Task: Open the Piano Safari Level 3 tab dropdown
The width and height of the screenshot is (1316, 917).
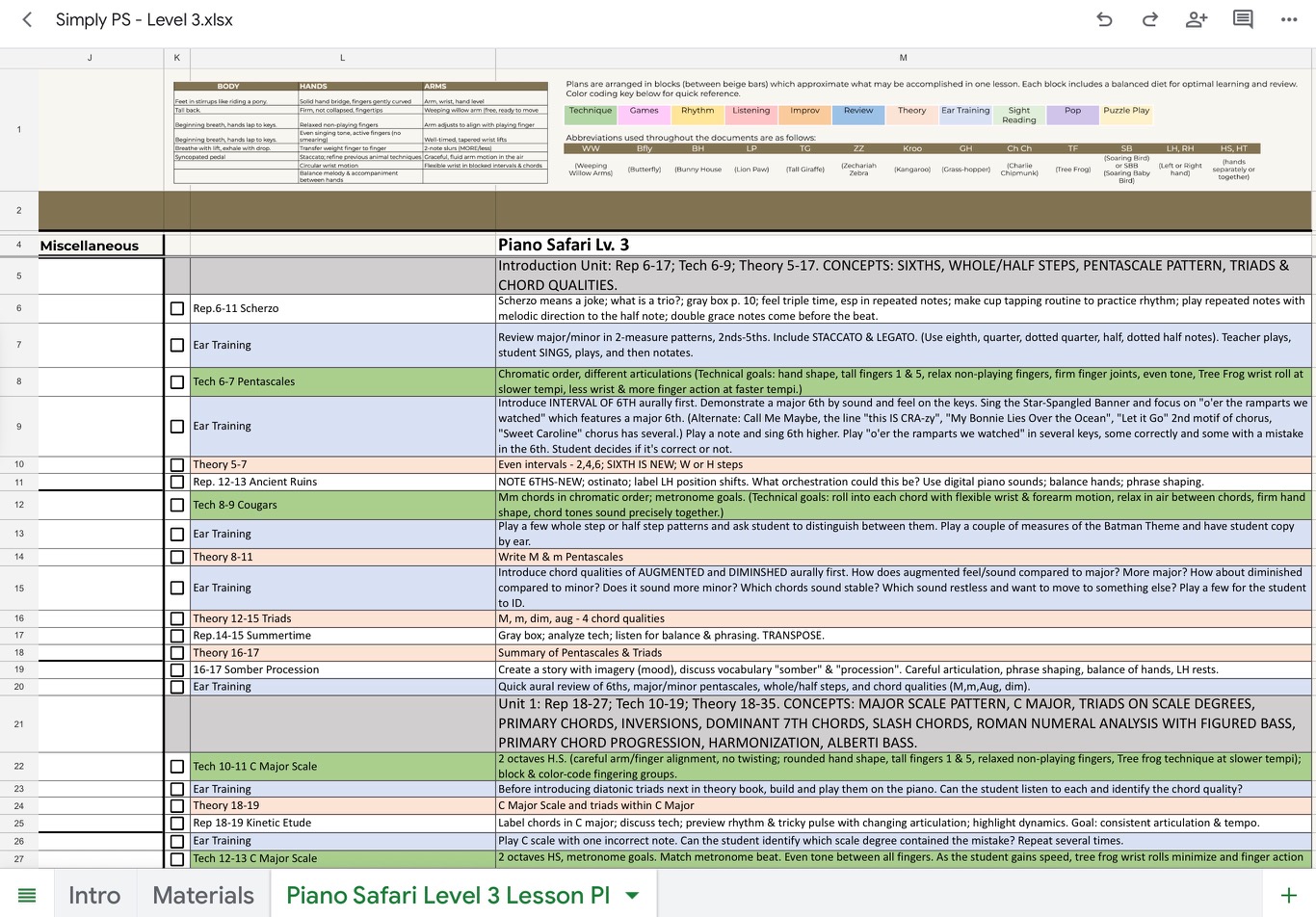Action: (x=632, y=896)
